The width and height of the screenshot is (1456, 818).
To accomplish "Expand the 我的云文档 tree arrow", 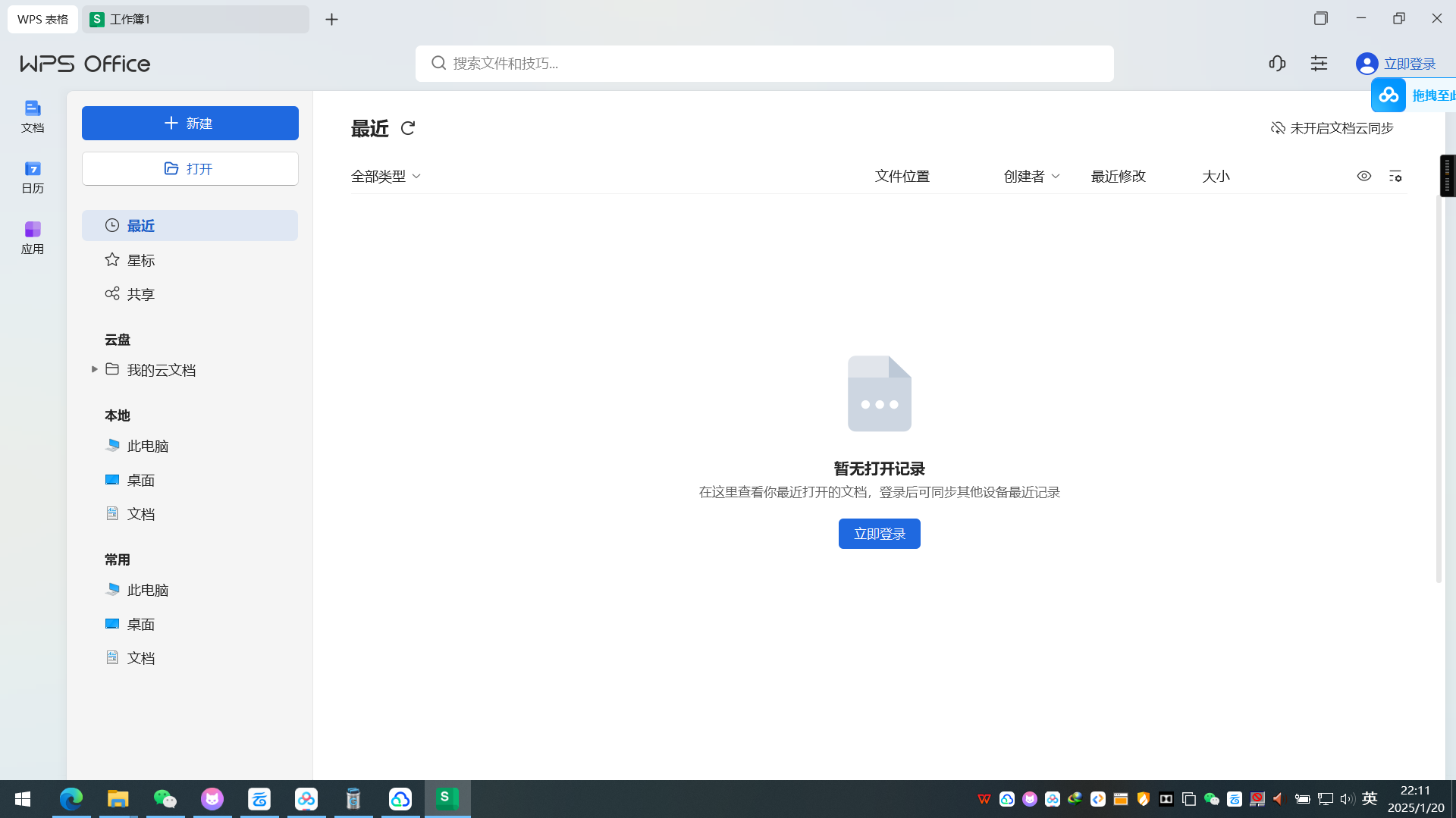I will (94, 369).
